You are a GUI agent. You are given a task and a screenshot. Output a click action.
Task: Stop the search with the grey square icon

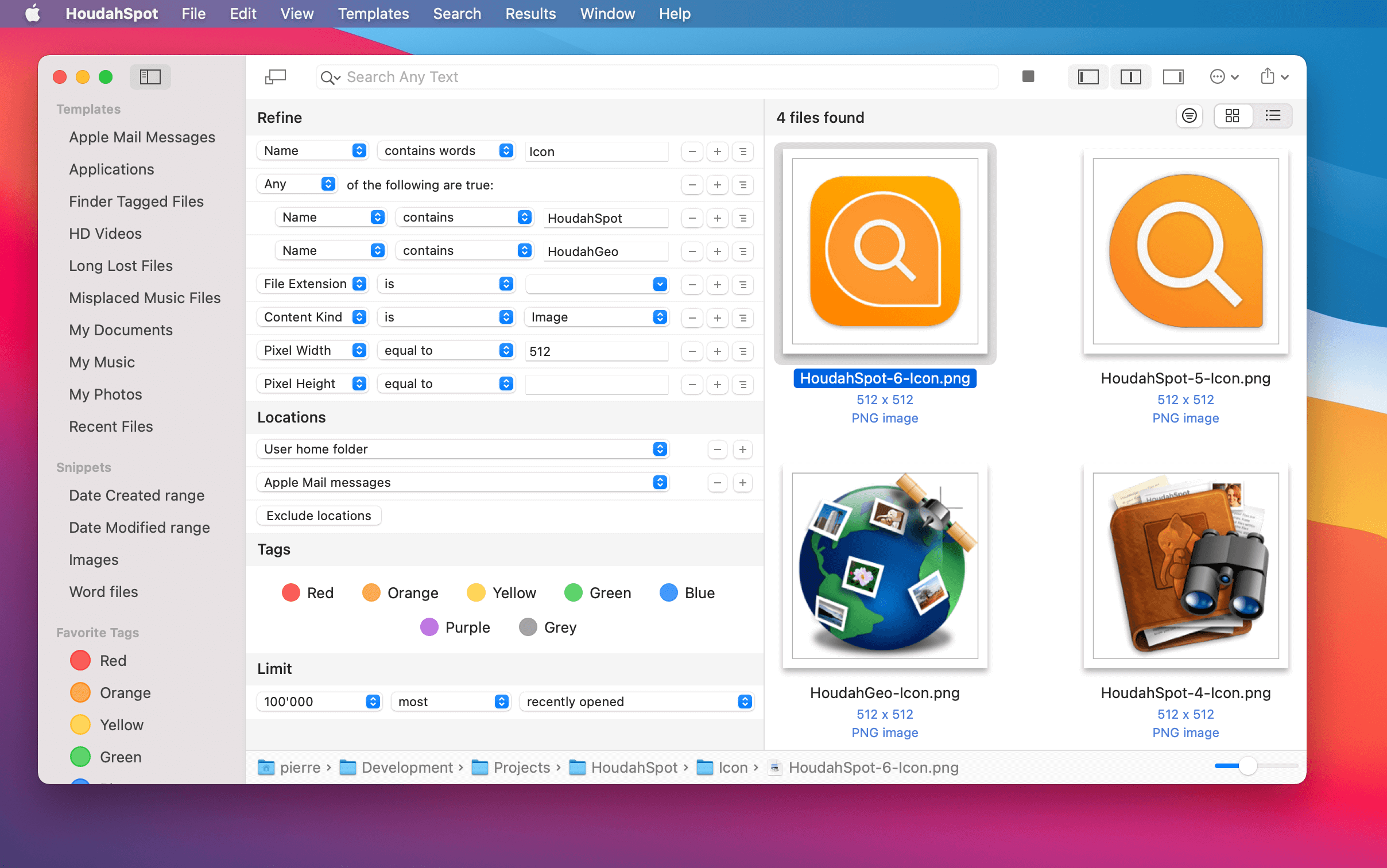click(1028, 76)
